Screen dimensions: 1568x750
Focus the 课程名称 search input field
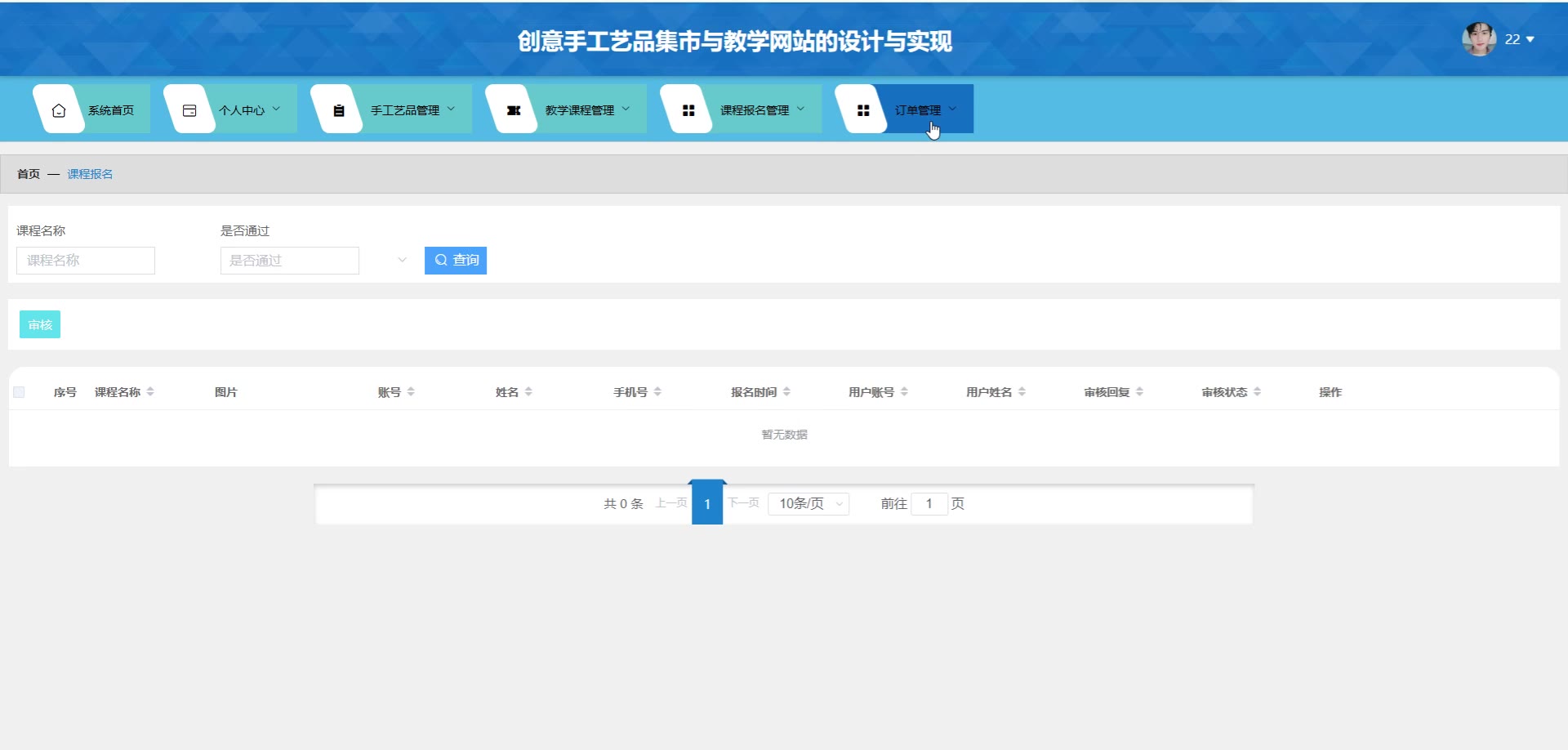click(86, 261)
